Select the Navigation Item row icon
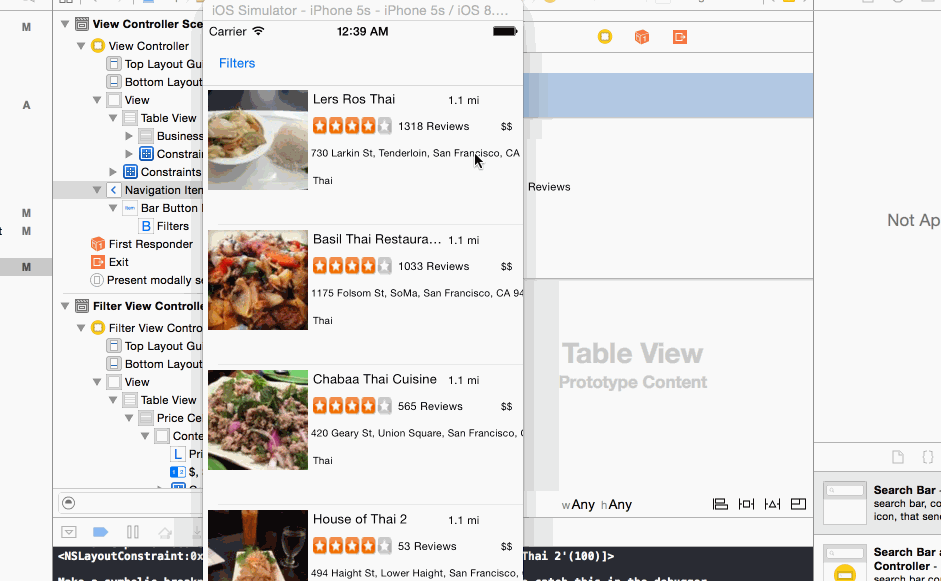This screenshot has width=941, height=581. pos(113,190)
